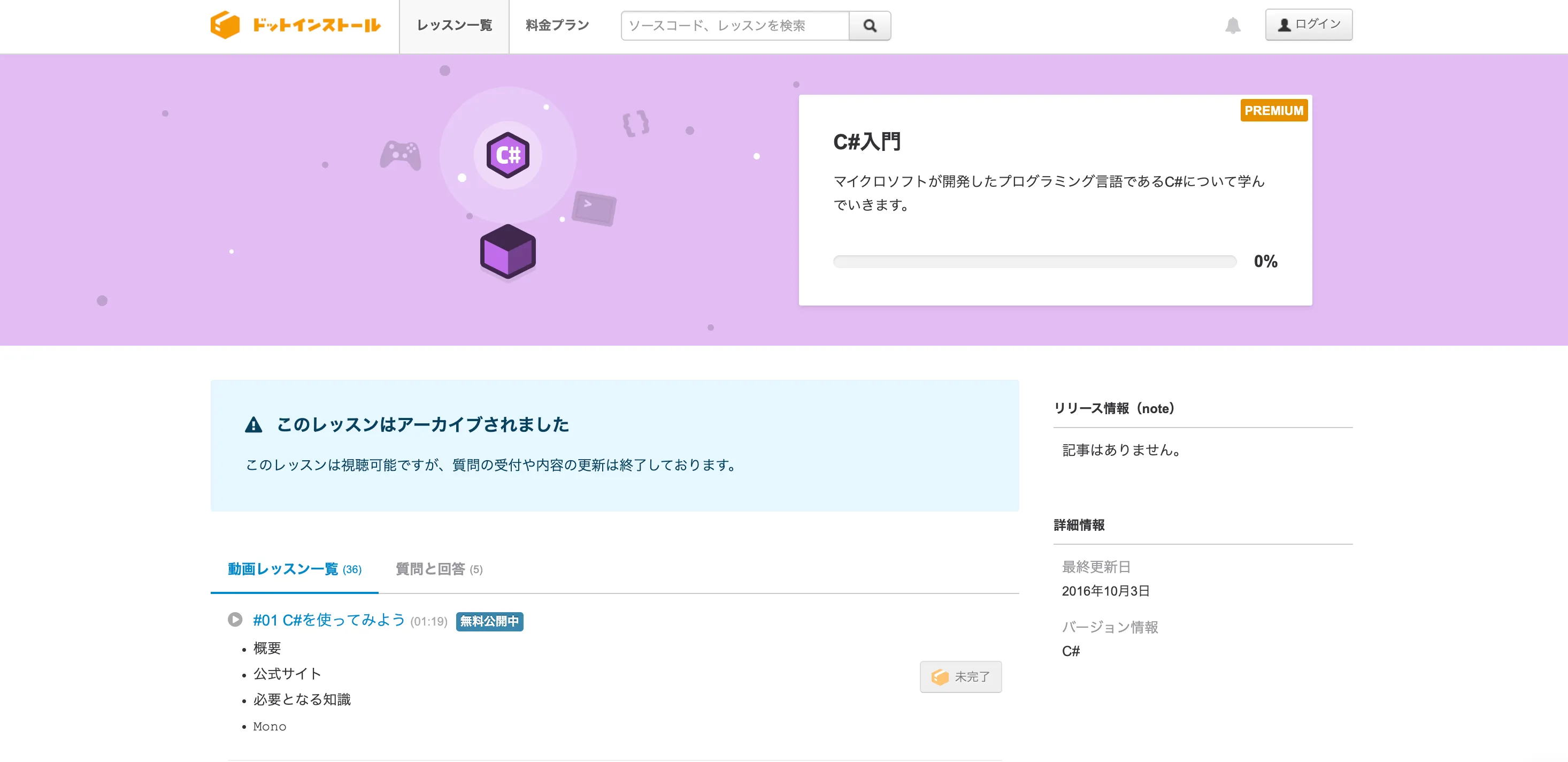Click the 必要となる知識 bullet item
This screenshot has width=1568, height=762.
point(302,699)
